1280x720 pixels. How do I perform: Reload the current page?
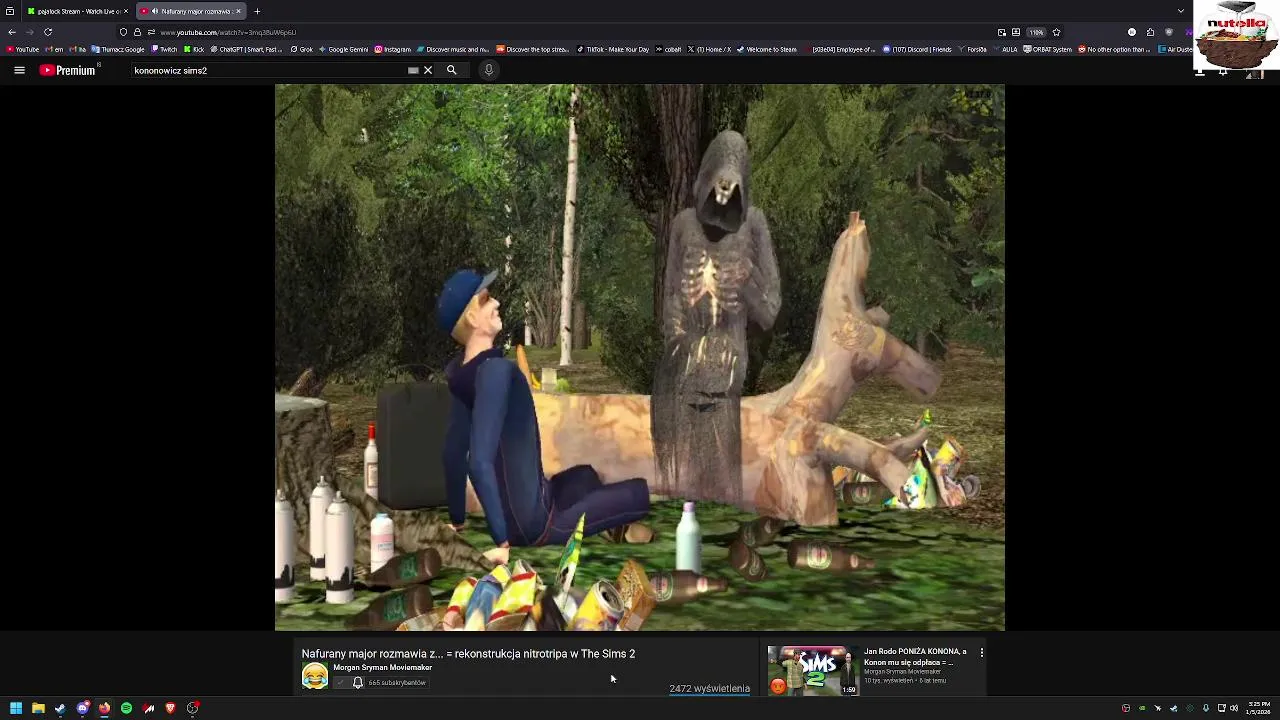47,32
